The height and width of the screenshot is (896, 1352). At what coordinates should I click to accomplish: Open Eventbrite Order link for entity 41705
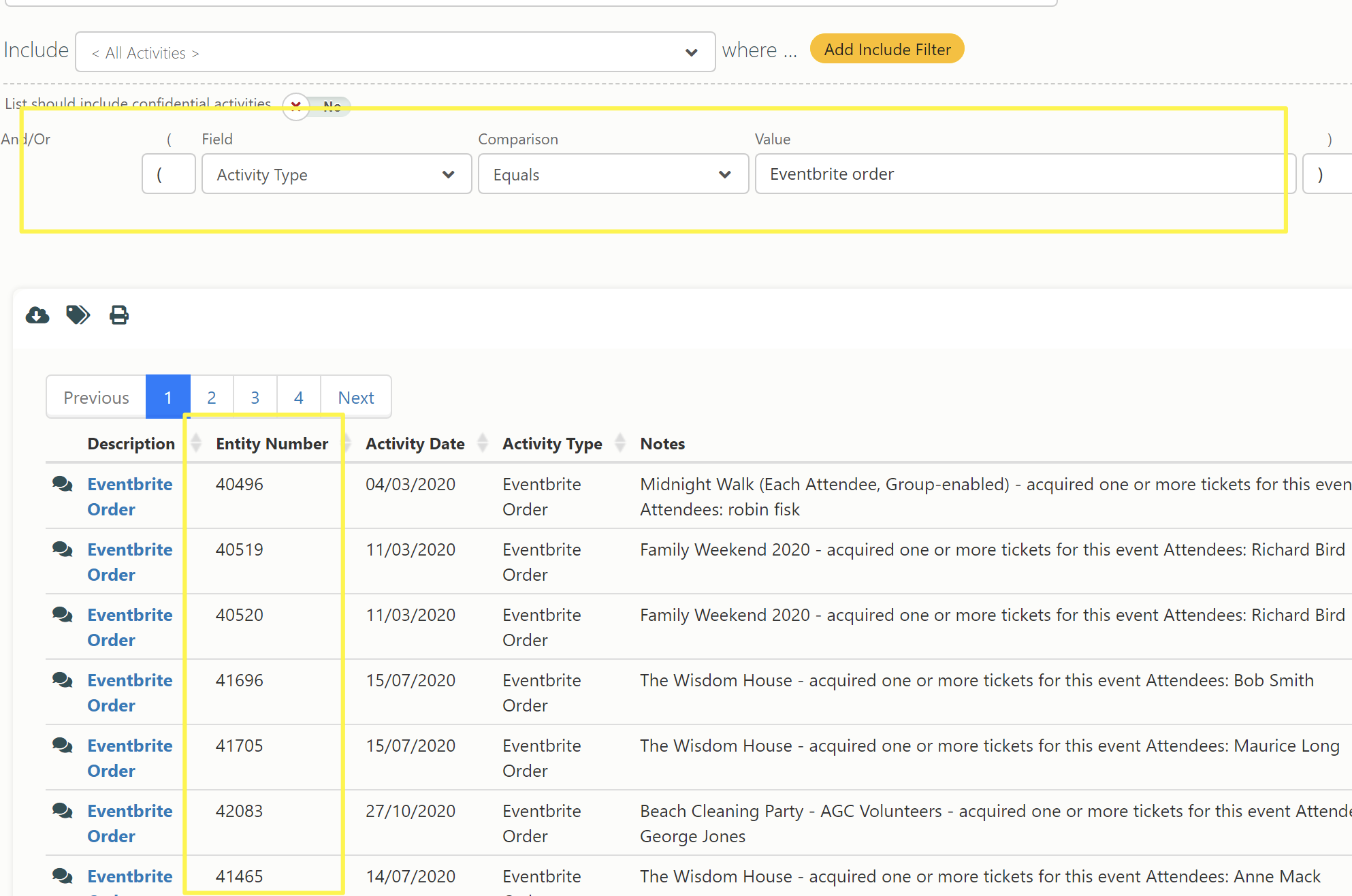pyautogui.click(x=130, y=758)
